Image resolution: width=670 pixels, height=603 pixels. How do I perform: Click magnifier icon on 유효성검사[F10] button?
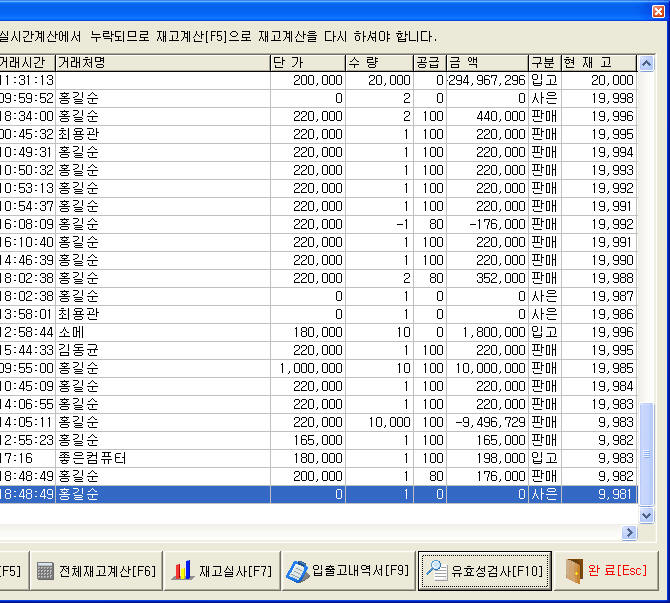[x=436, y=571]
